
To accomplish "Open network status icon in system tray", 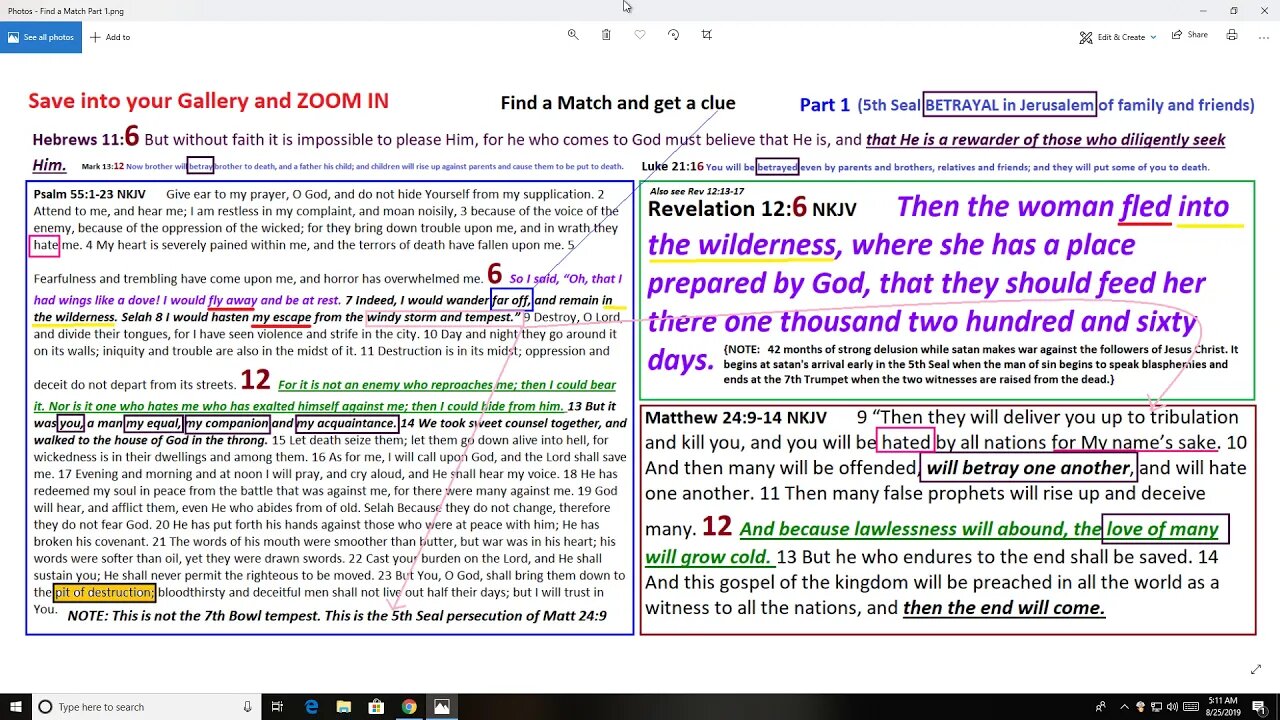I will coord(1156,706).
